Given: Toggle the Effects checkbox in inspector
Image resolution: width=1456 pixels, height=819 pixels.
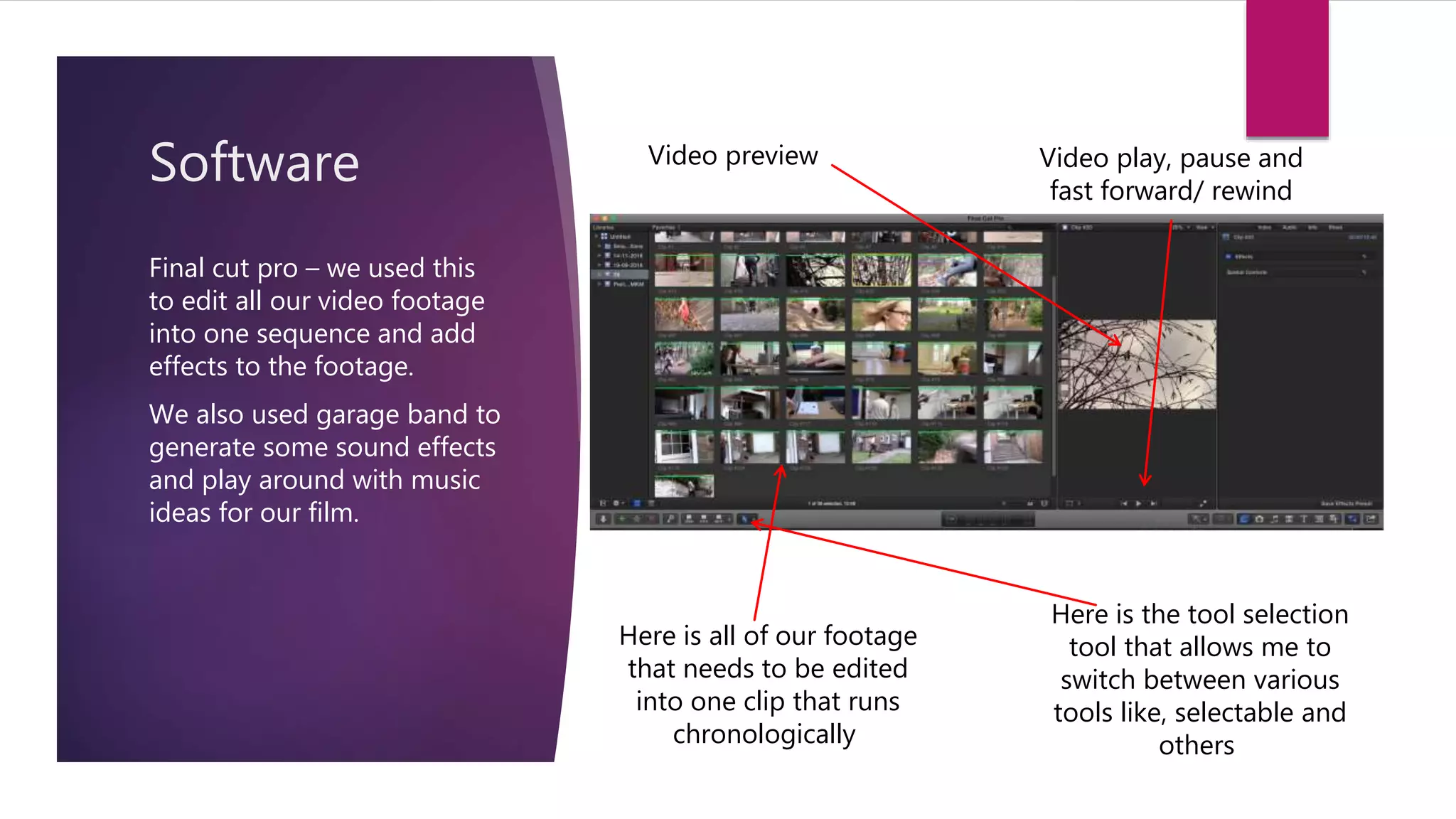Looking at the screenshot, I should (1228, 256).
